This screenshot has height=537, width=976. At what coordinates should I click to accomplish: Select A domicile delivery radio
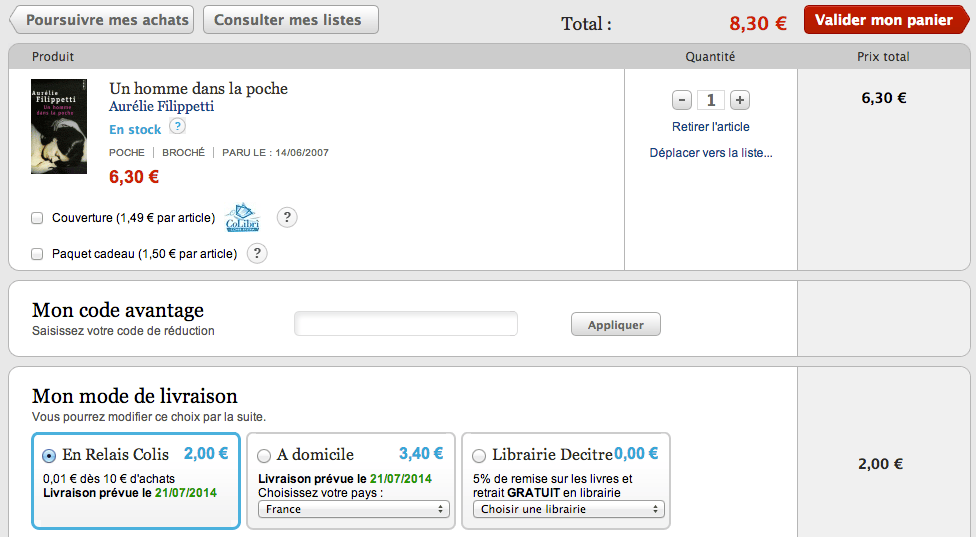(264, 455)
